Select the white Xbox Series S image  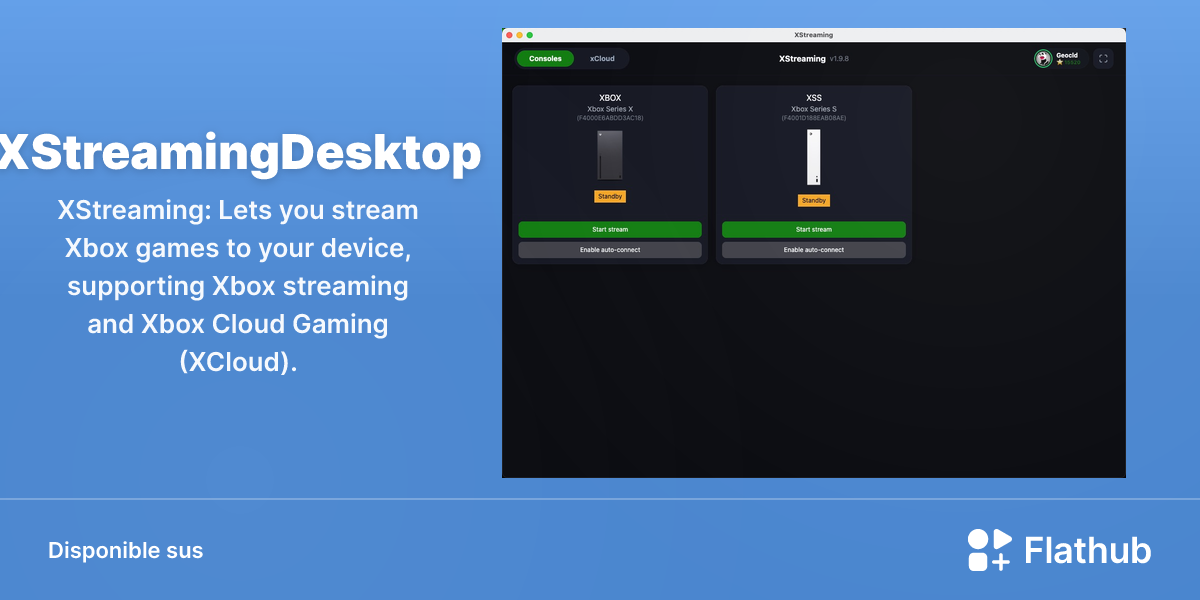(x=814, y=157)
